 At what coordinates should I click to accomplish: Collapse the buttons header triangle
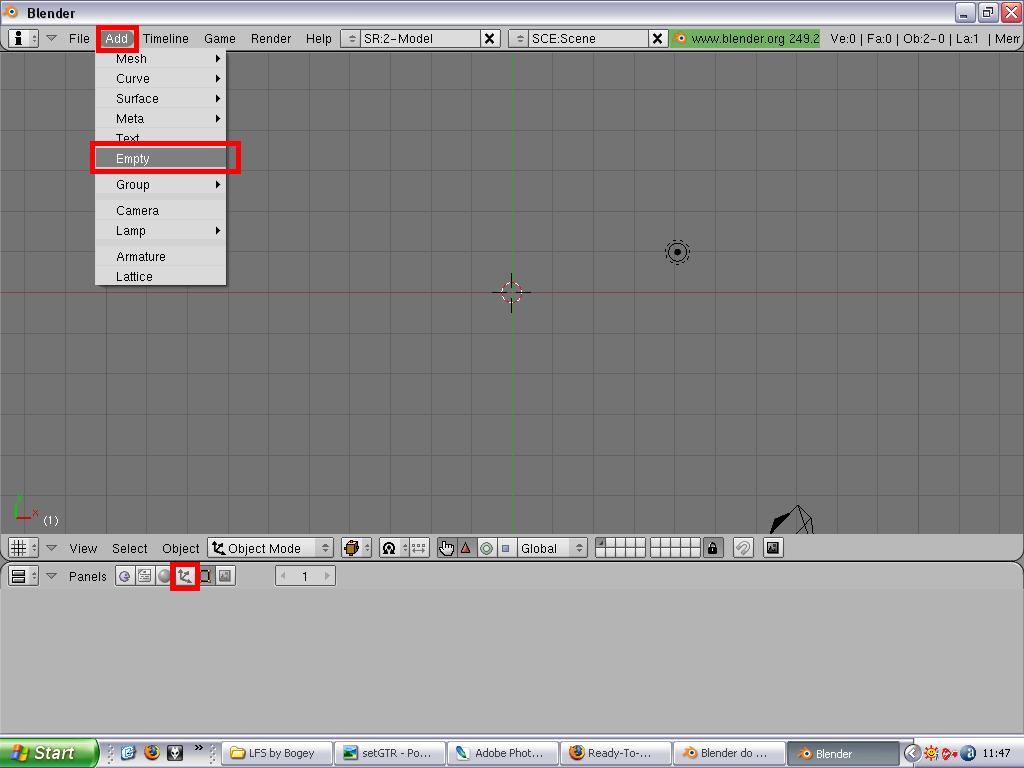click(52, 576)
